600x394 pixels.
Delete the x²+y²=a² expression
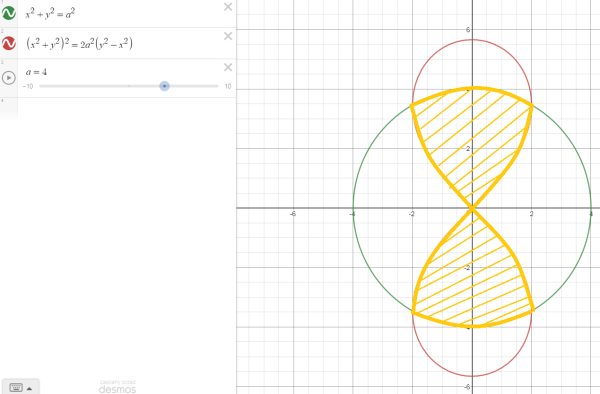(228, 7)
